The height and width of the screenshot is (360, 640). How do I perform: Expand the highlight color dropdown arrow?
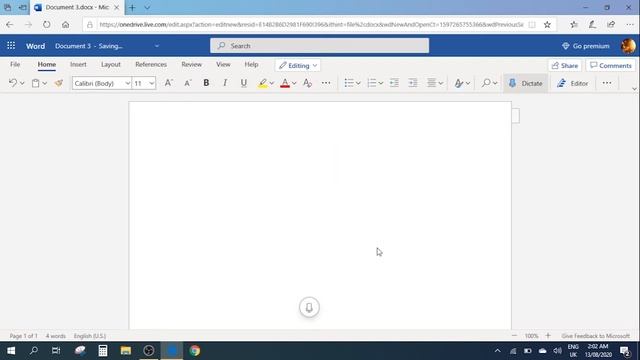coord(271,83)
